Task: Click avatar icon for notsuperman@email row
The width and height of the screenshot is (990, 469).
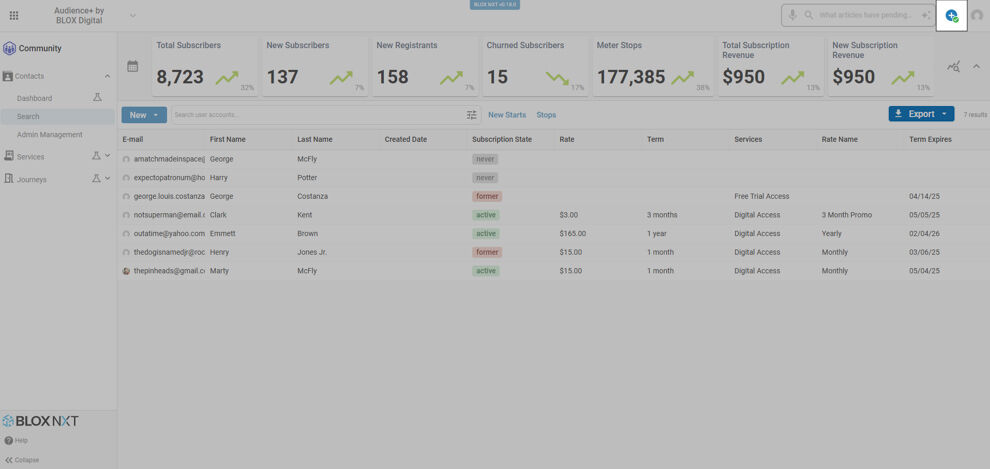Action: click(126, 215)
